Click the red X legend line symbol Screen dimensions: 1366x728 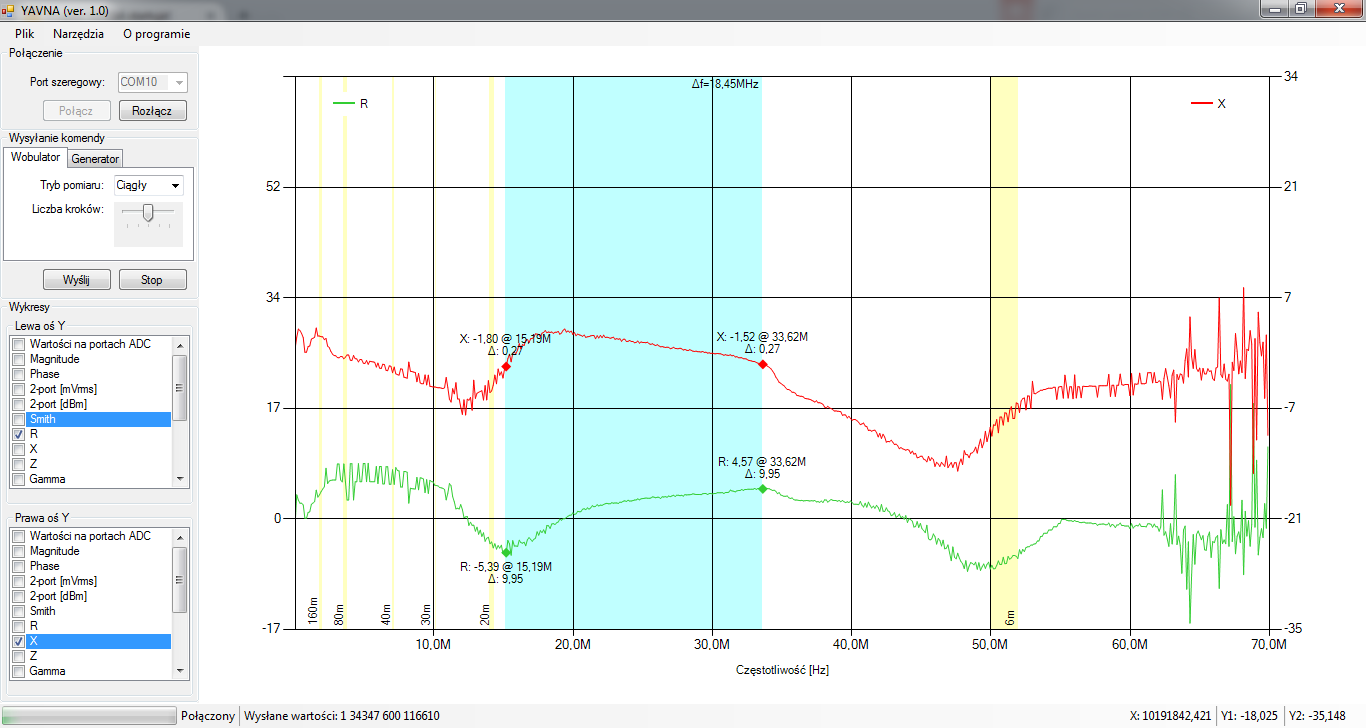pyautogui.click(x=1201, y=103)
